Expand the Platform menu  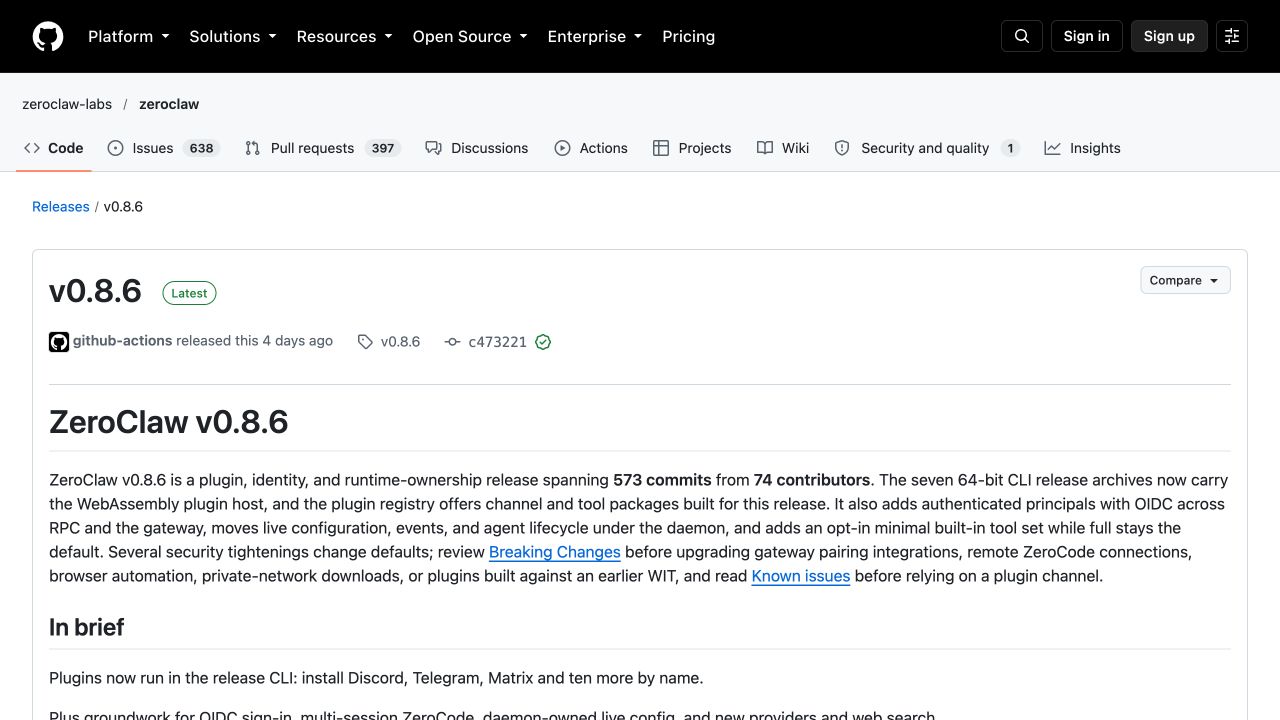click(x=129, y=36)
